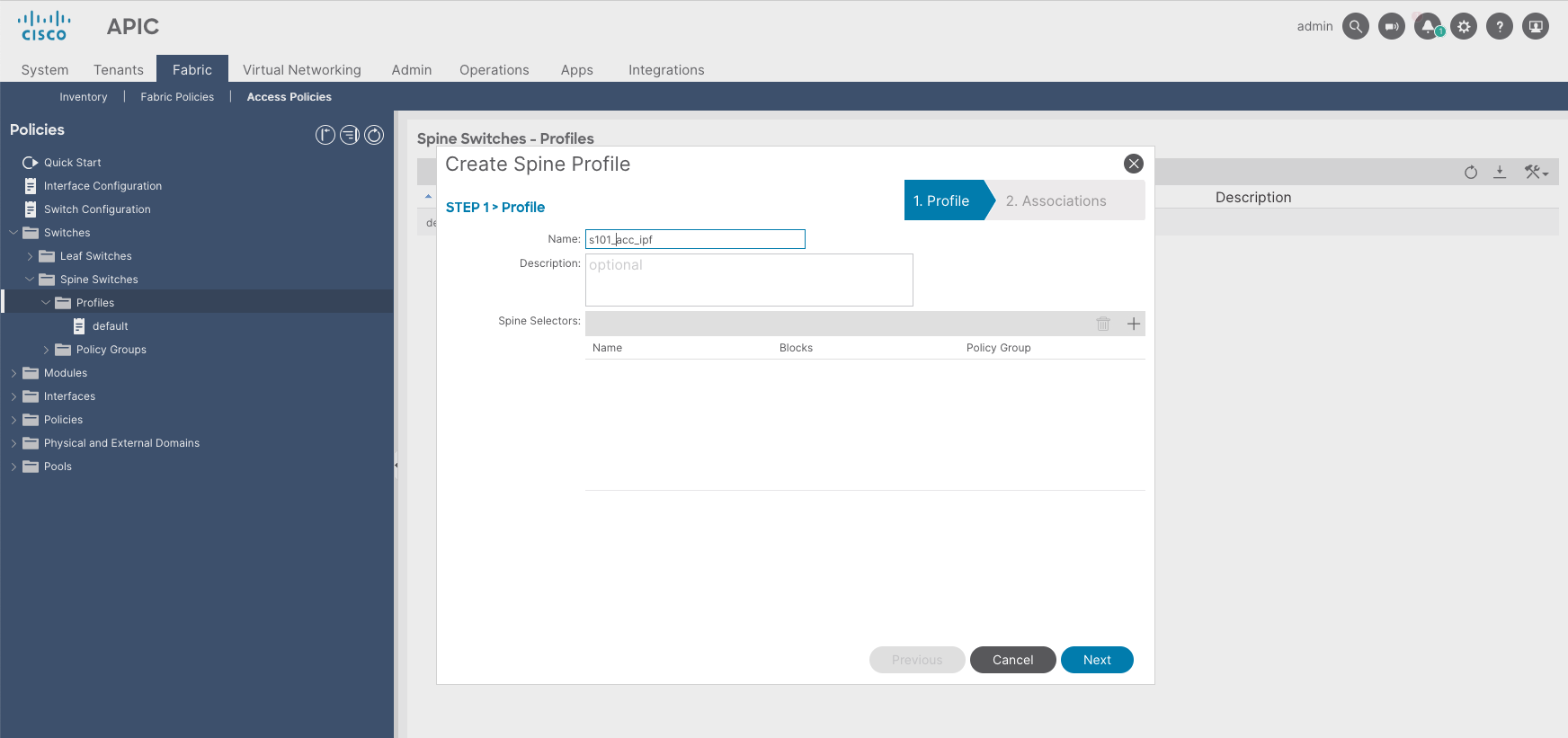The image size is (1568, 738).
Task: Close the Create Spine Profile dialog
Action: pyautogui.click(x=1134, y=164)
